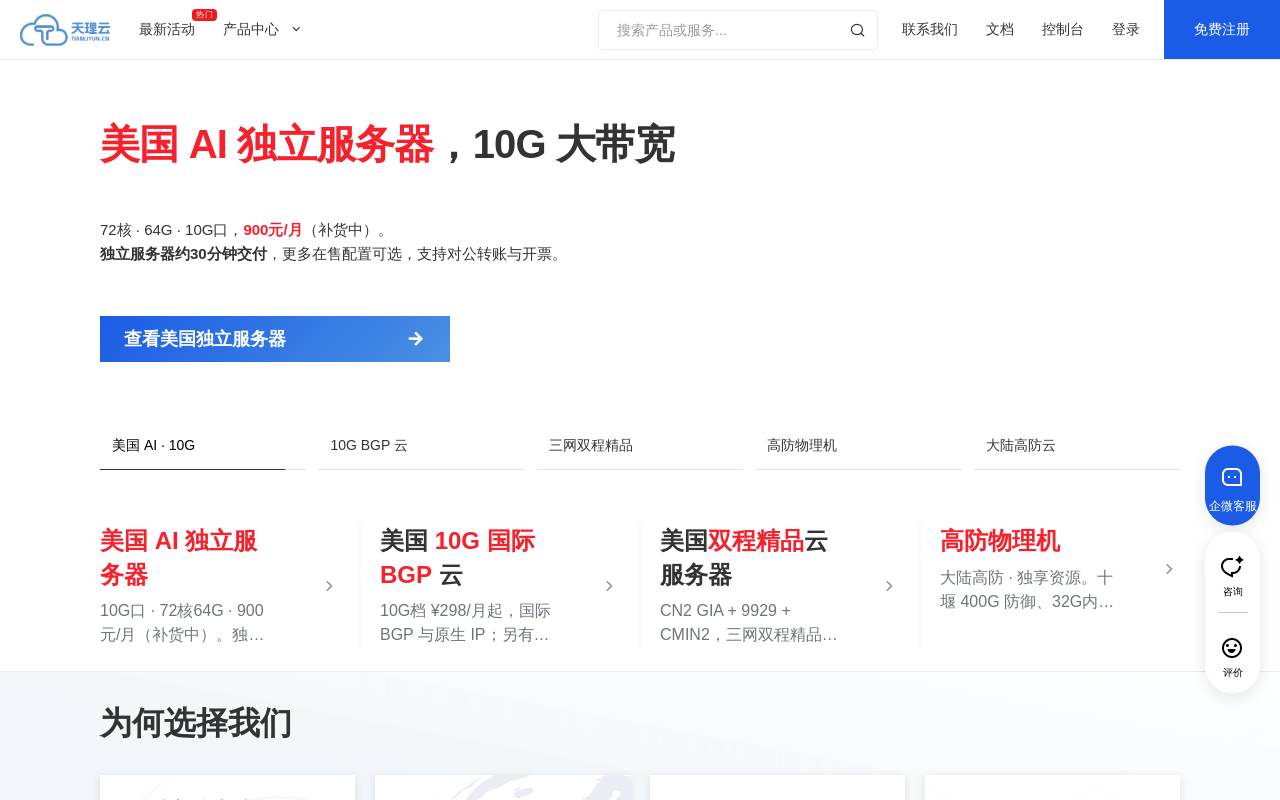This screenshot has height=800, width=1280.
Task: Click the red 热门 badge
Action: click(x=204, y=15)
